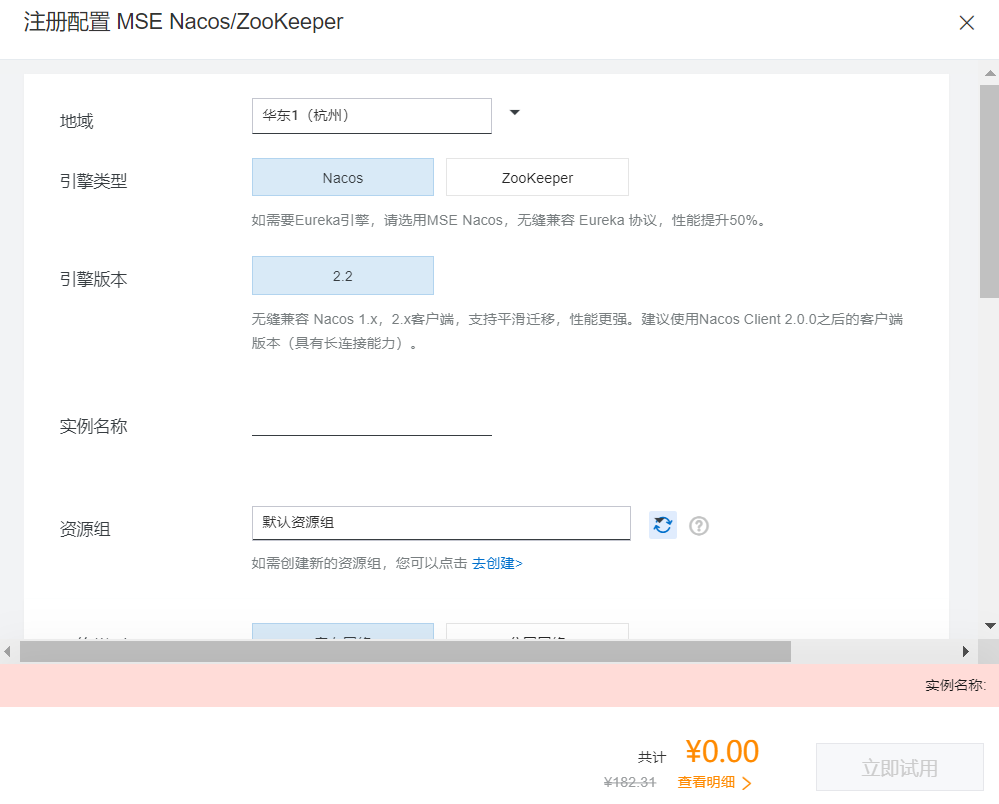Click the 资源组 label
Viewport: 999px width, 804px height.
point(85,529)
